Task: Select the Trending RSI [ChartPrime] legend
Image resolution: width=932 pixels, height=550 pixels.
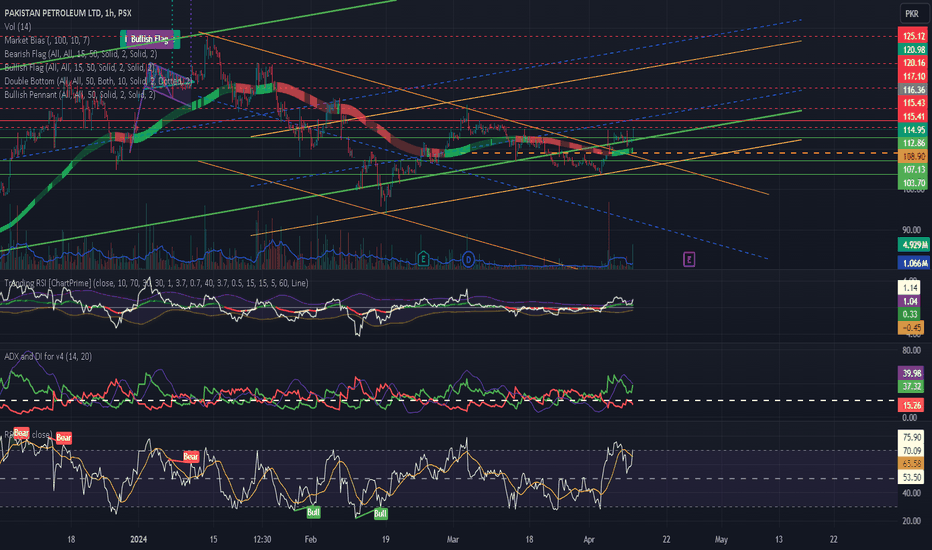Action: (156, 283)
